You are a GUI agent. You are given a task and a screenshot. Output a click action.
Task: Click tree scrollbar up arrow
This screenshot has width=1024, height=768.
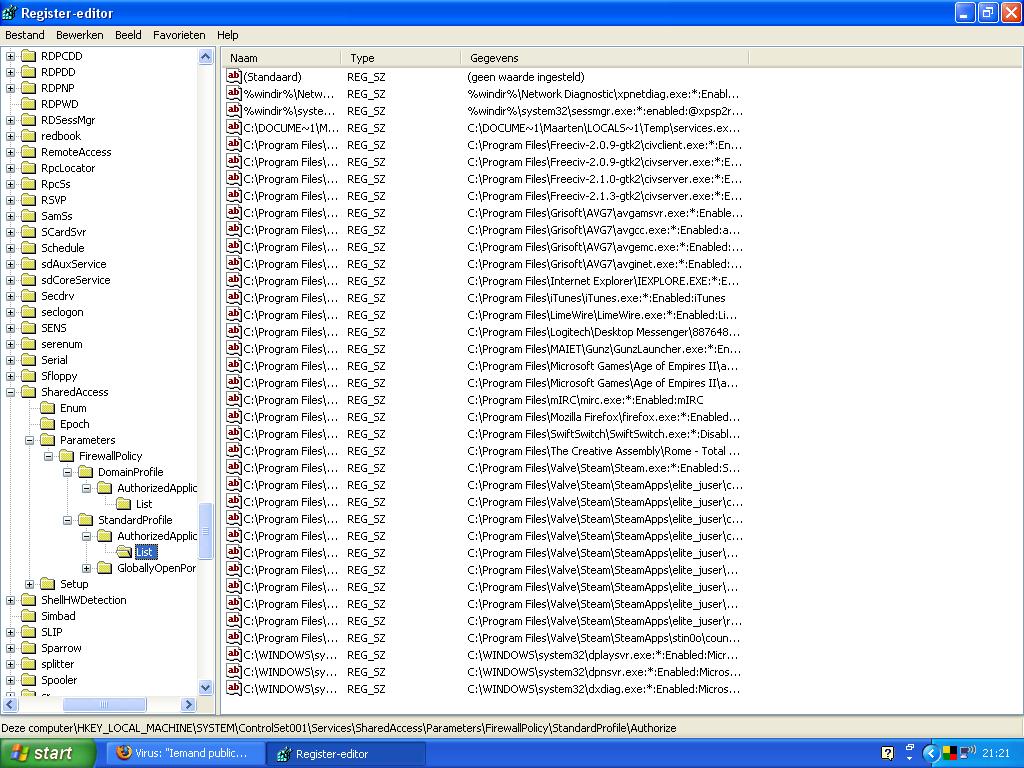(x=206, y=57)
